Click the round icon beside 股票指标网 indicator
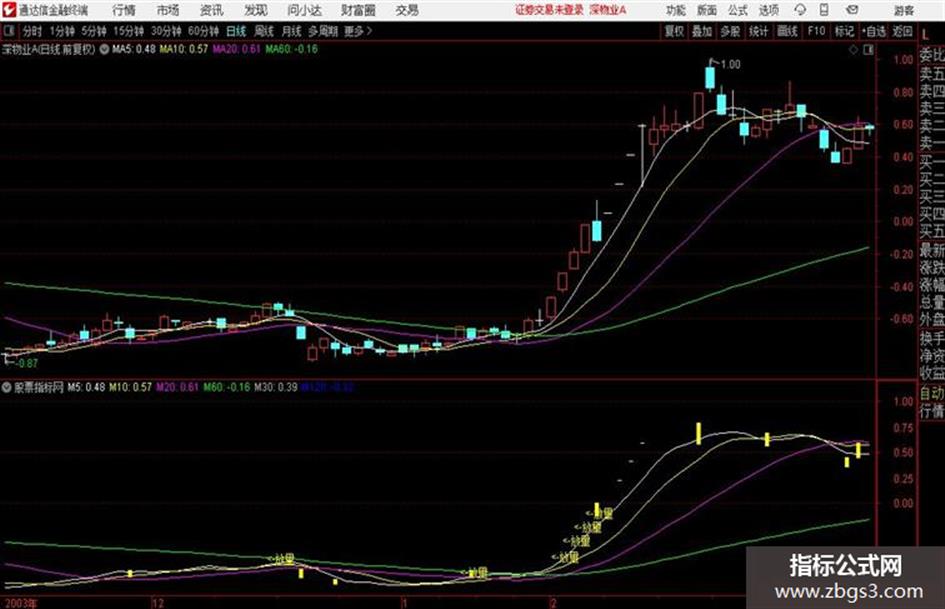Viewport: 945px width, 609px height. [7, 387]
